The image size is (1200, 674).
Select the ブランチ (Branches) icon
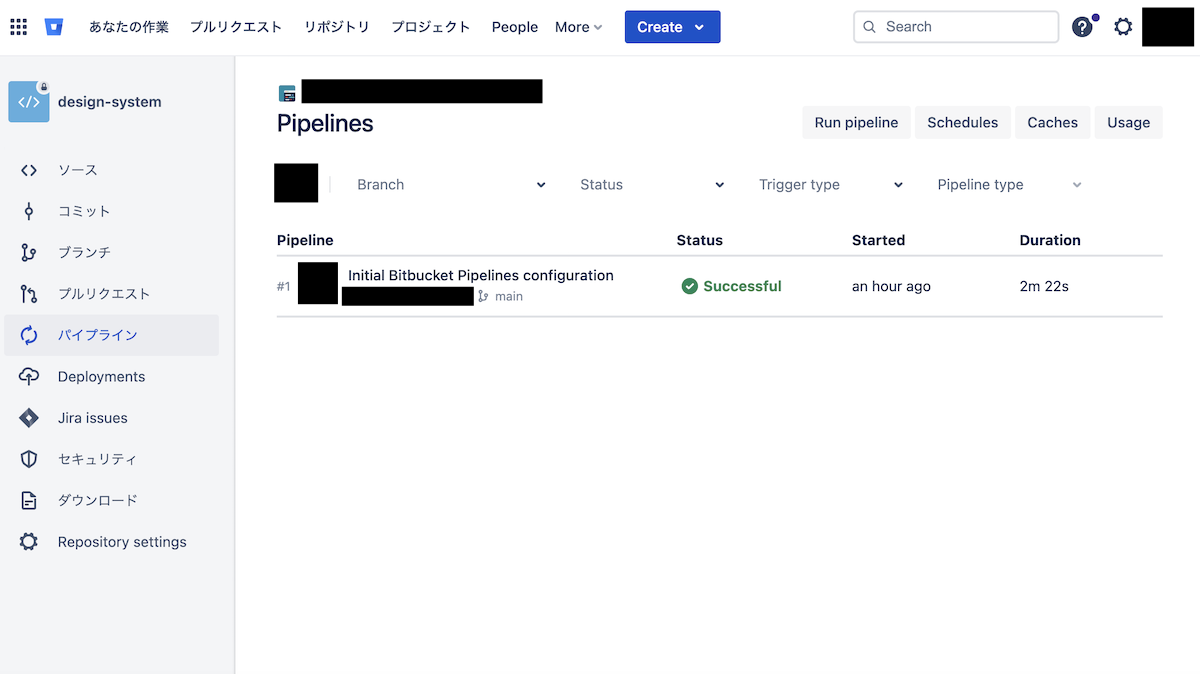coord(29,252)
